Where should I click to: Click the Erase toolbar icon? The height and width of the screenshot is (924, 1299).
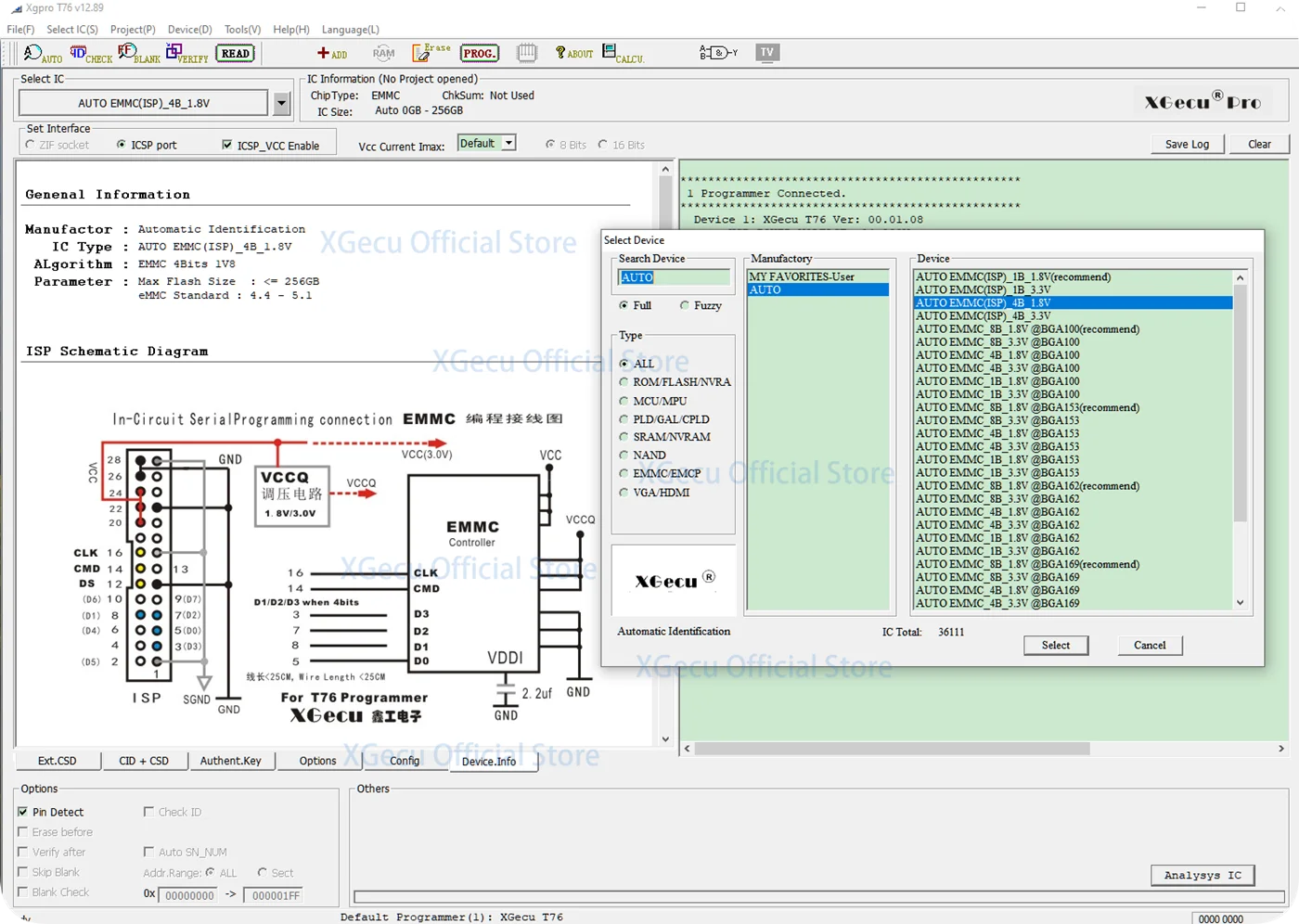click(x=431, y=53)
